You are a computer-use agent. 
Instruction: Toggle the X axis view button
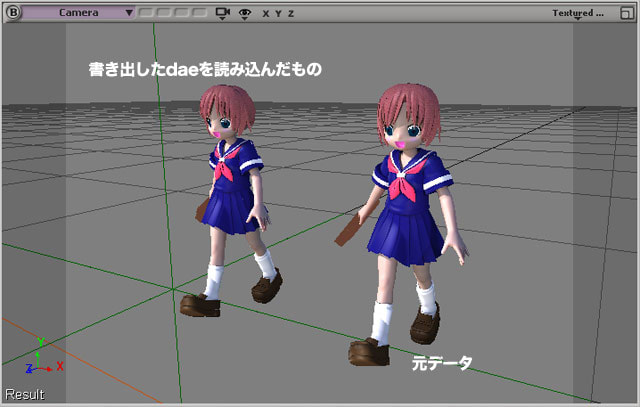(266, 14)
